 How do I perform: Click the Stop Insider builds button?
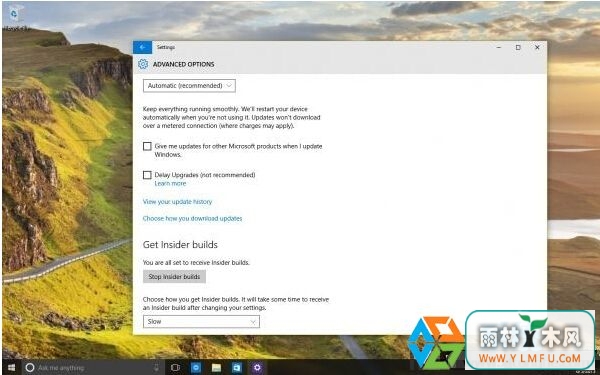[x=174, y=277]
